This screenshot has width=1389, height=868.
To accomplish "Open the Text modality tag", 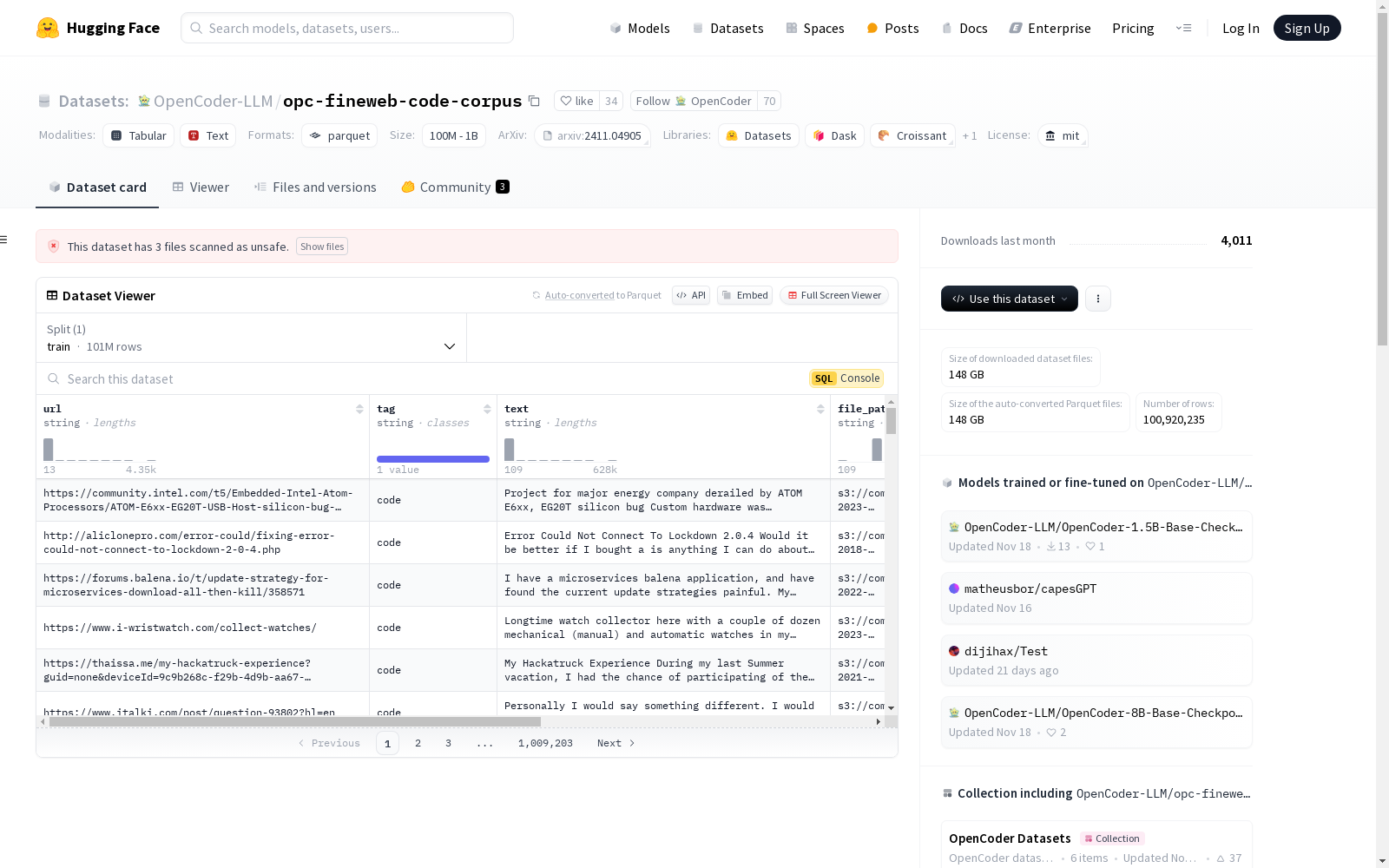I will [x=208, y=135].
